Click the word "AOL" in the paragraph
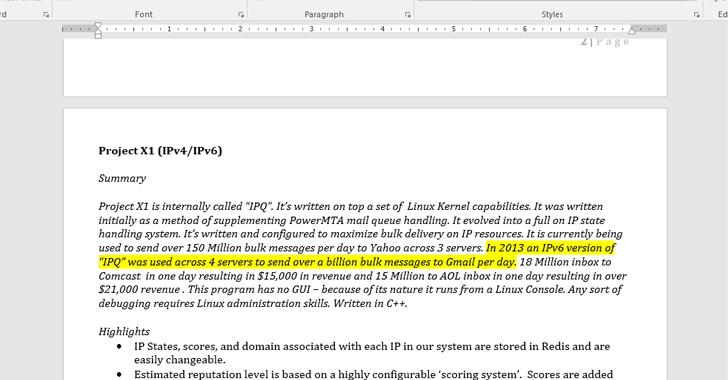This screenshot has height=380, width=728. coord(449,276)
